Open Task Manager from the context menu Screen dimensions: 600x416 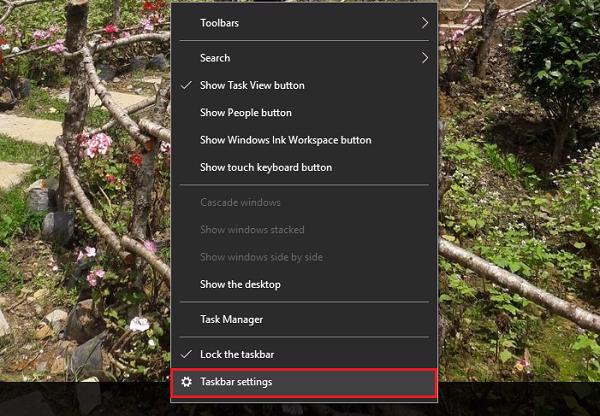click(x=304, y=319)
